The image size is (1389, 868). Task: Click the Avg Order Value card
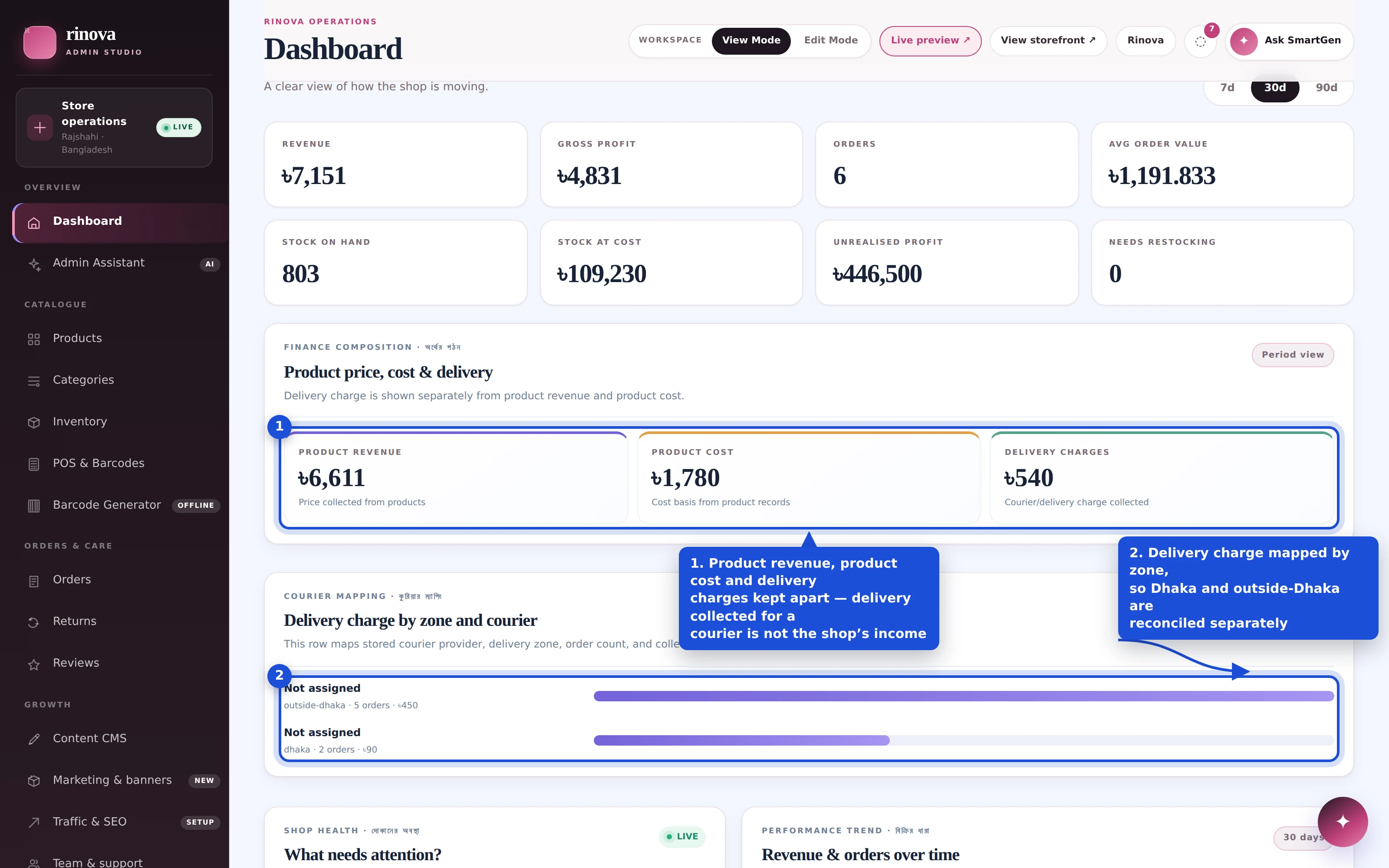(1223, 164)
